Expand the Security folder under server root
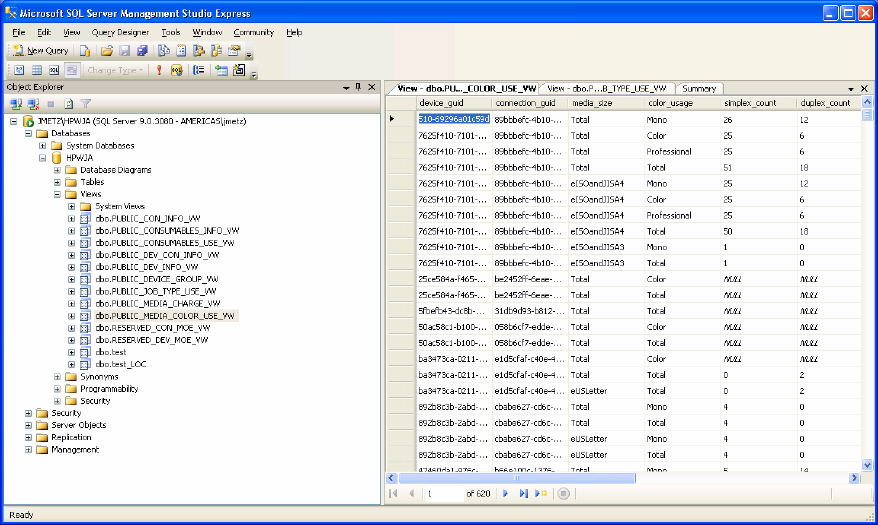Image resolution: width=878 pixels, height=525 pixels. tap(29, 413)
